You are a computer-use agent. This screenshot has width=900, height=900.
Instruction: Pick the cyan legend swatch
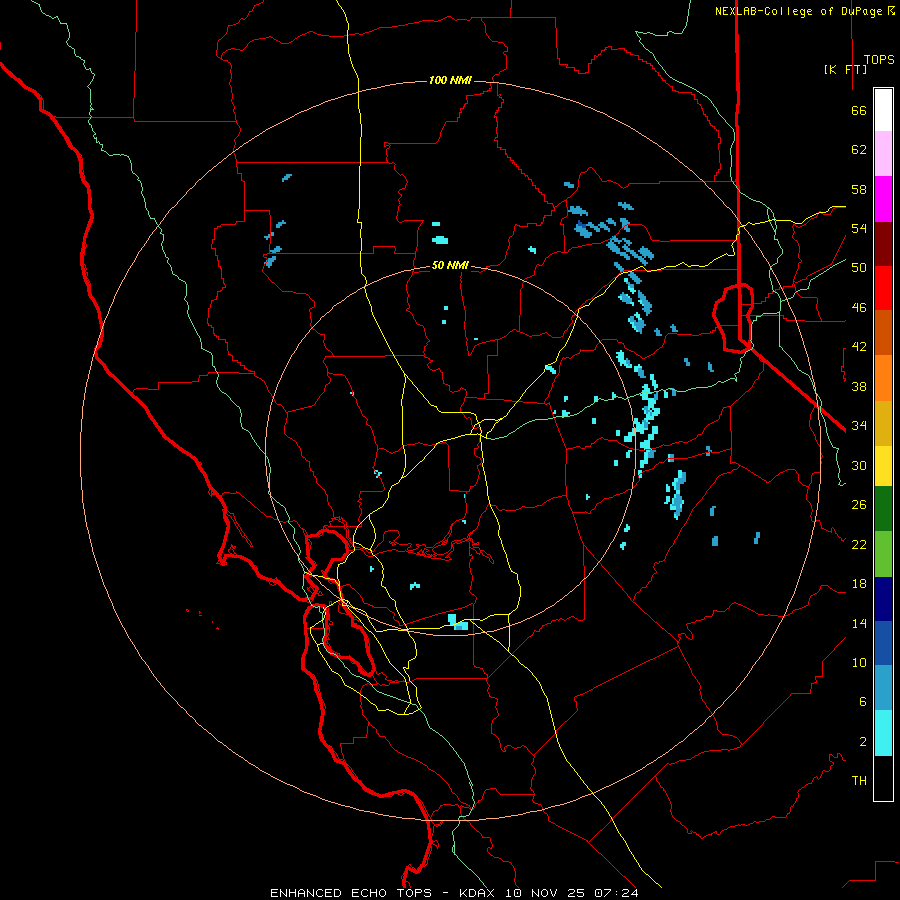tap(883, 733)
